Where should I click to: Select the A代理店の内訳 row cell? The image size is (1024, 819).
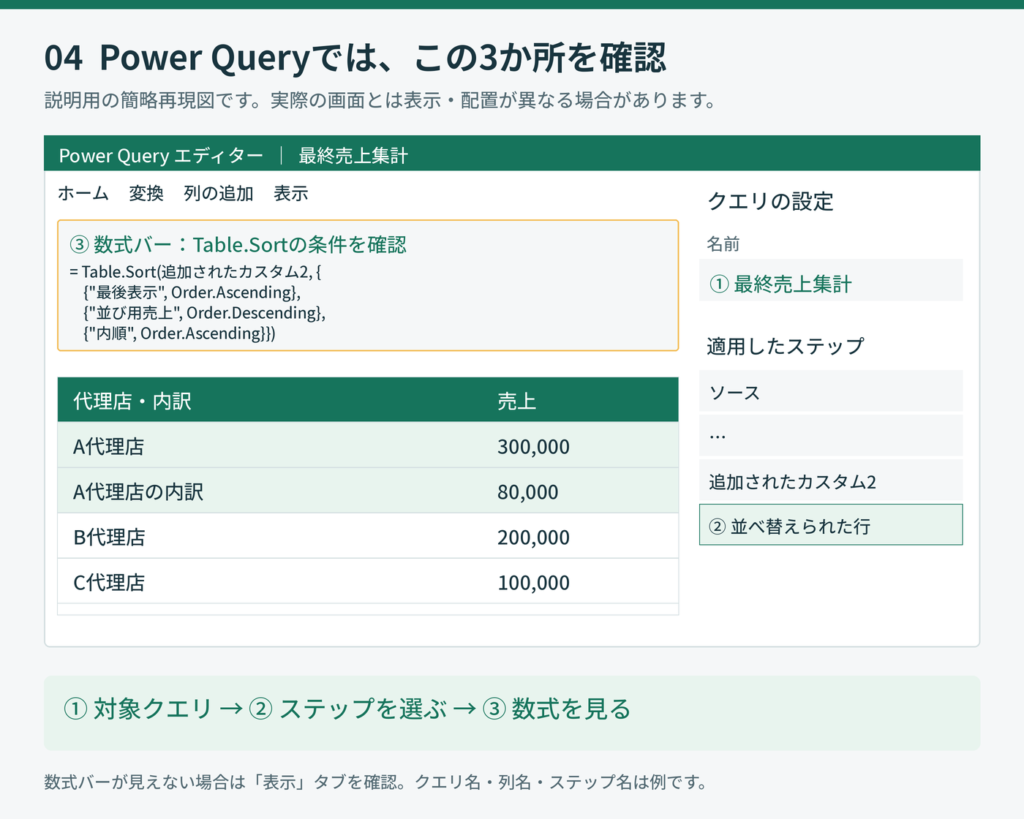pos(138,491)
